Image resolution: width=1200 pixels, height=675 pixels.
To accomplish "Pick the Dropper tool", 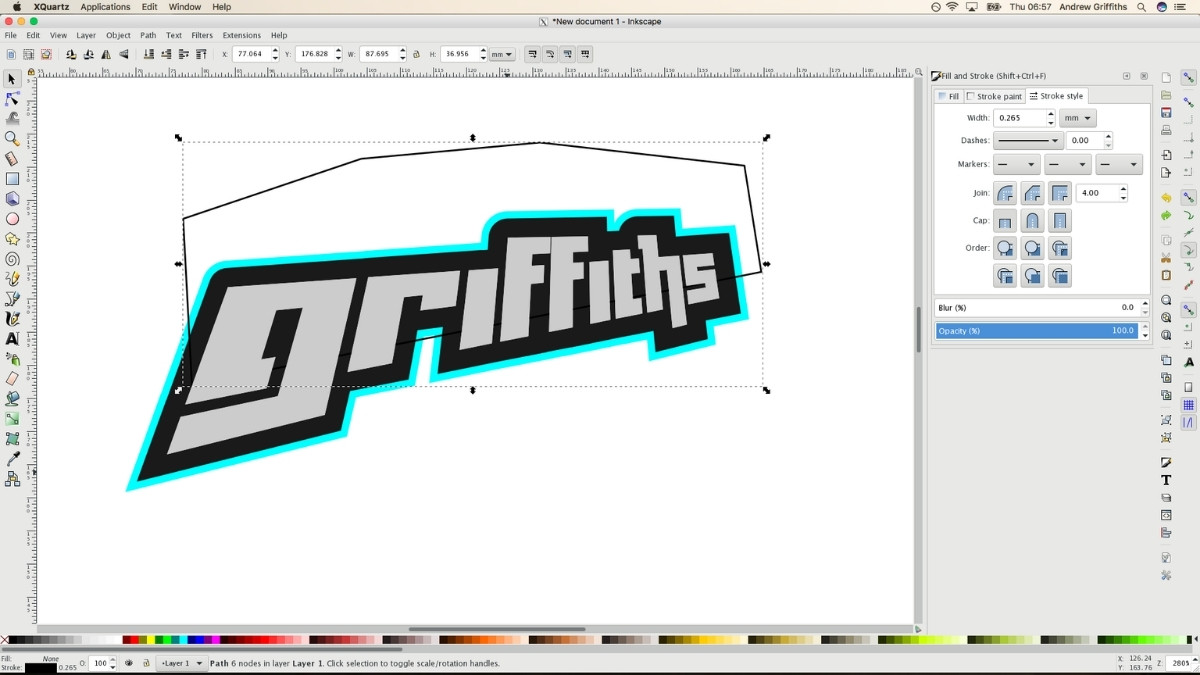I will 12,458.
